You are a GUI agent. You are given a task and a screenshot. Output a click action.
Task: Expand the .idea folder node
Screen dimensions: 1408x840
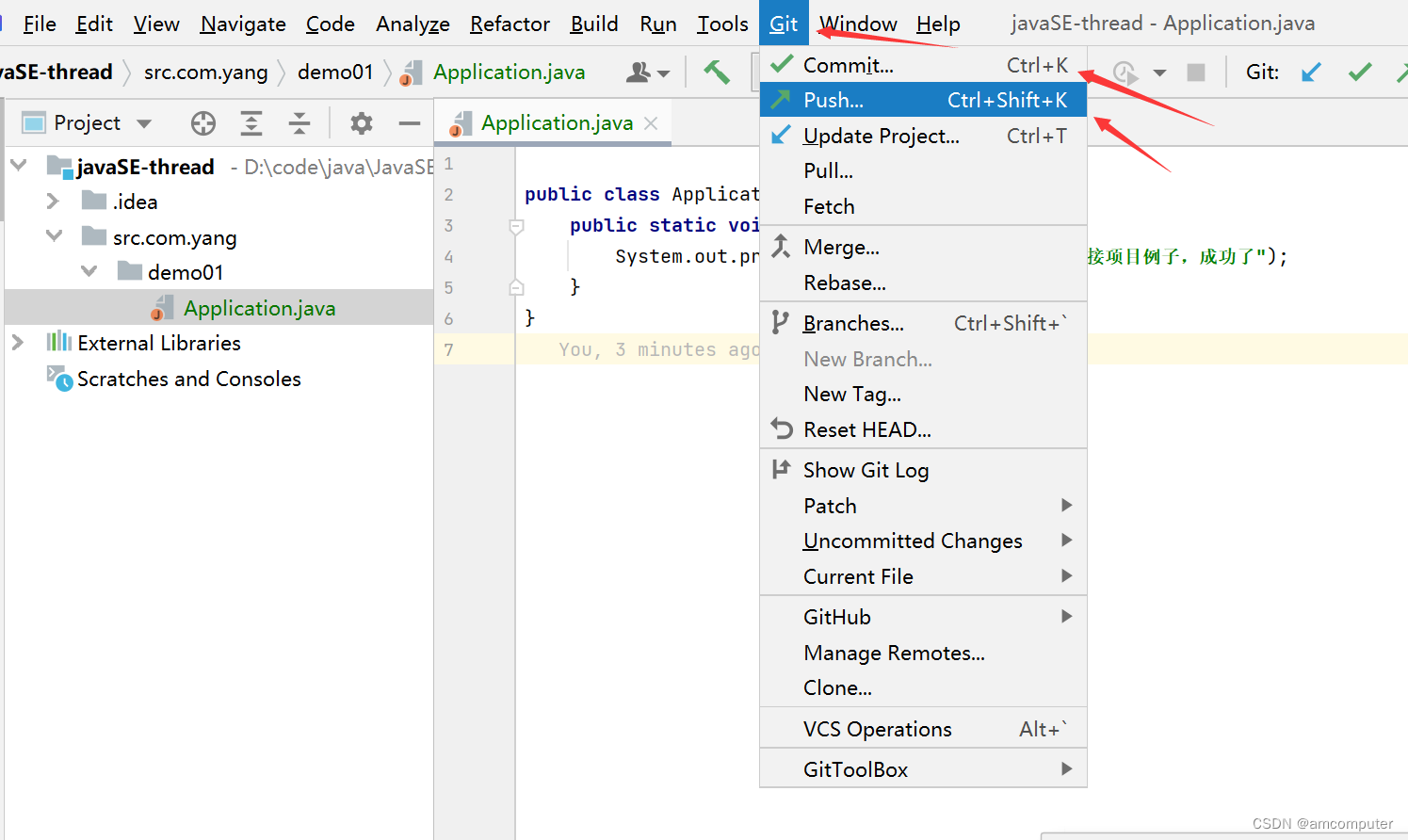pos(53,201)
